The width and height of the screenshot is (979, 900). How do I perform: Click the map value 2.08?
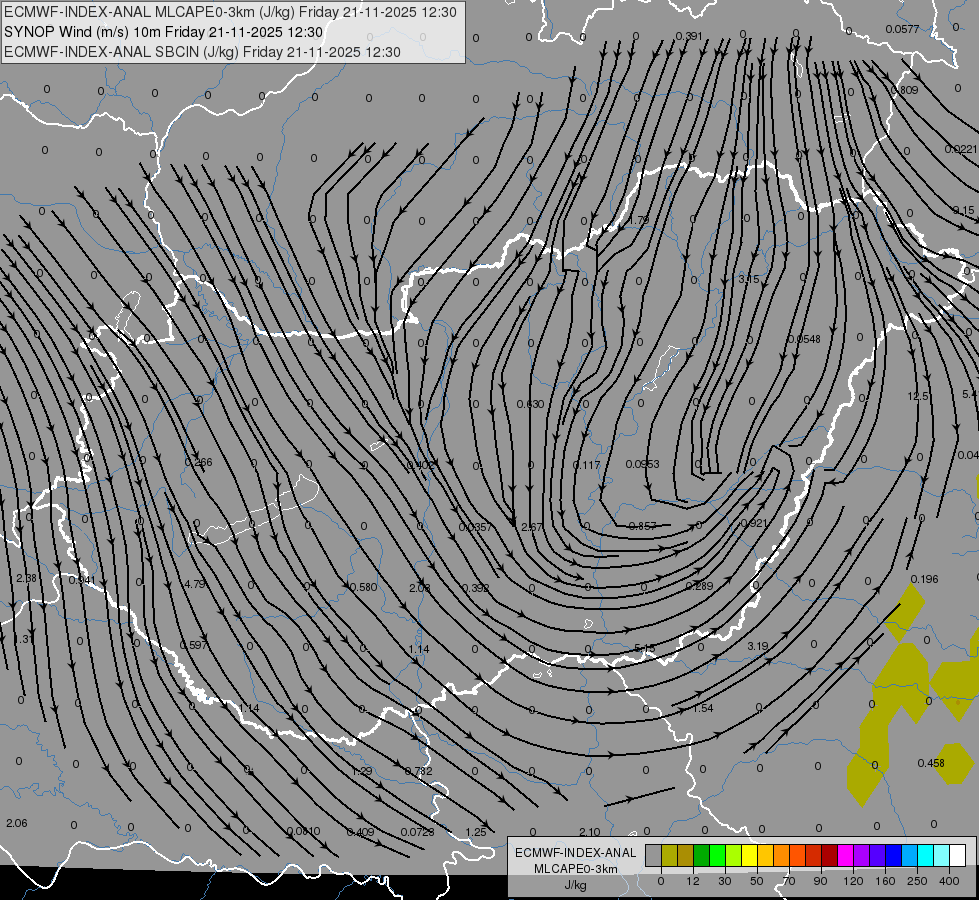pos(420,588)
